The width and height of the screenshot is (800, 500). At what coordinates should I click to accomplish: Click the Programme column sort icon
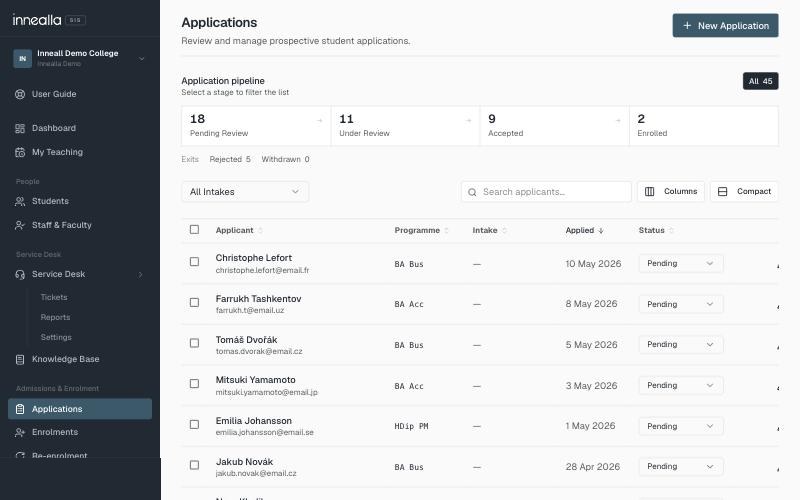click(446, 231)
